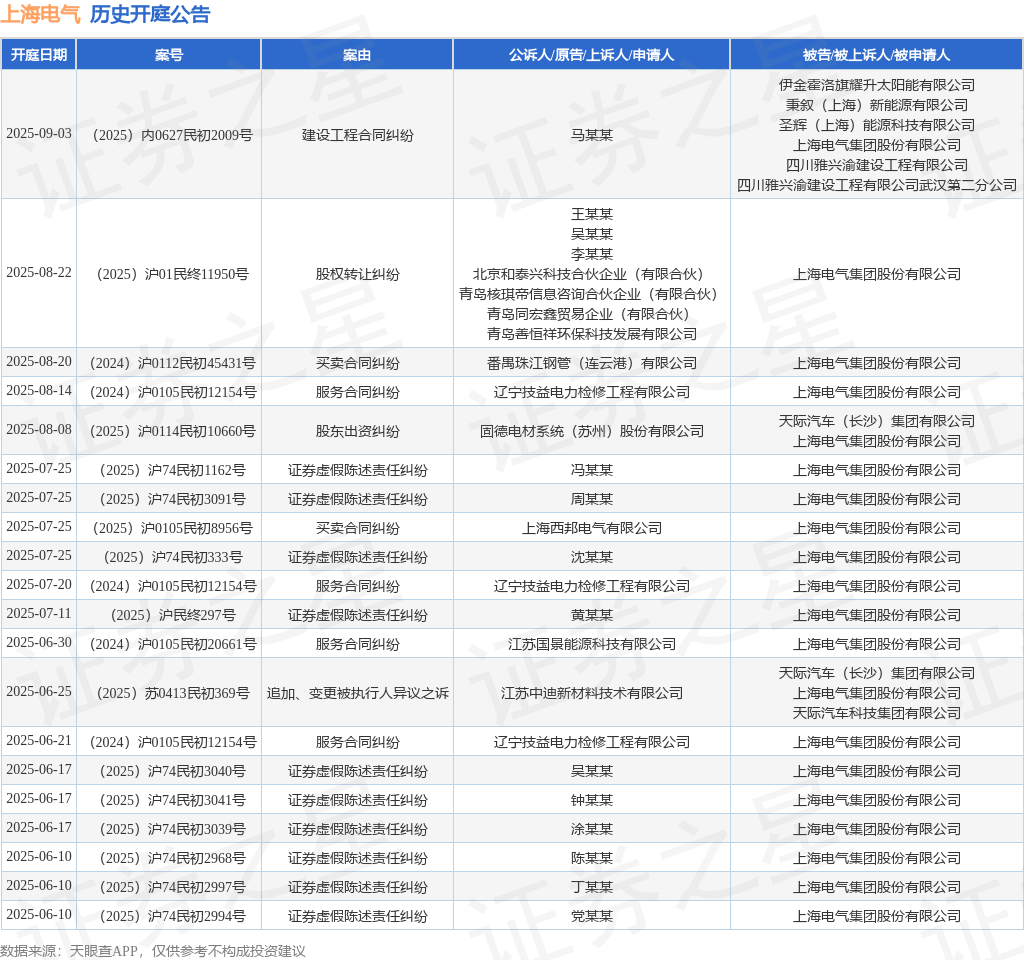
Task: Click case number (2025)沪0105民初8956号
Action: [169, 528]
